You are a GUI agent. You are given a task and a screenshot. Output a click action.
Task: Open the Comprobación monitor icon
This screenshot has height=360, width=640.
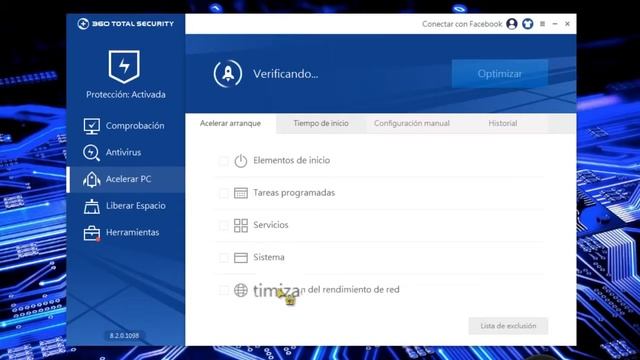coord(91,126)
